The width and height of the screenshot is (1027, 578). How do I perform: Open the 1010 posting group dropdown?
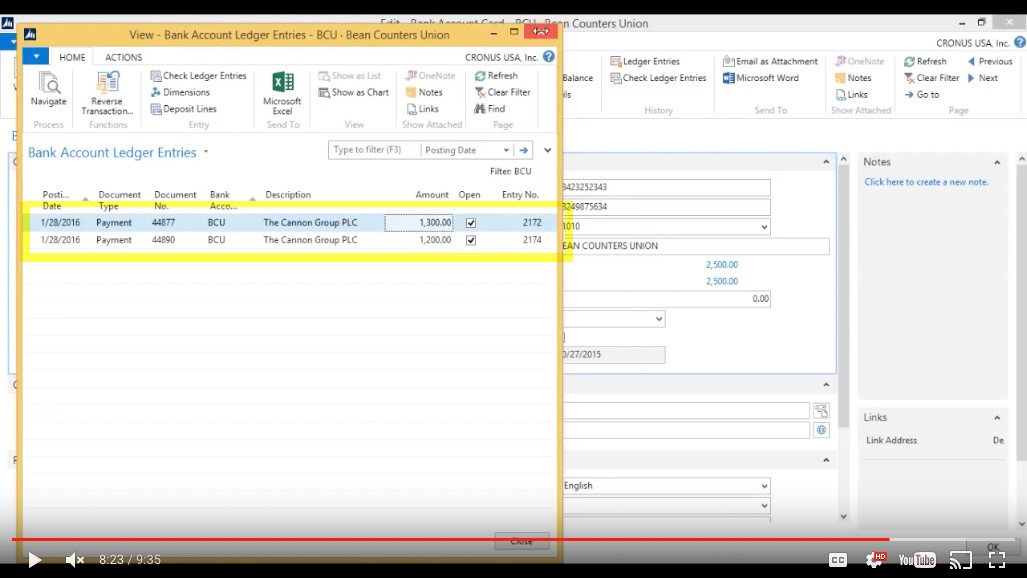764,227
